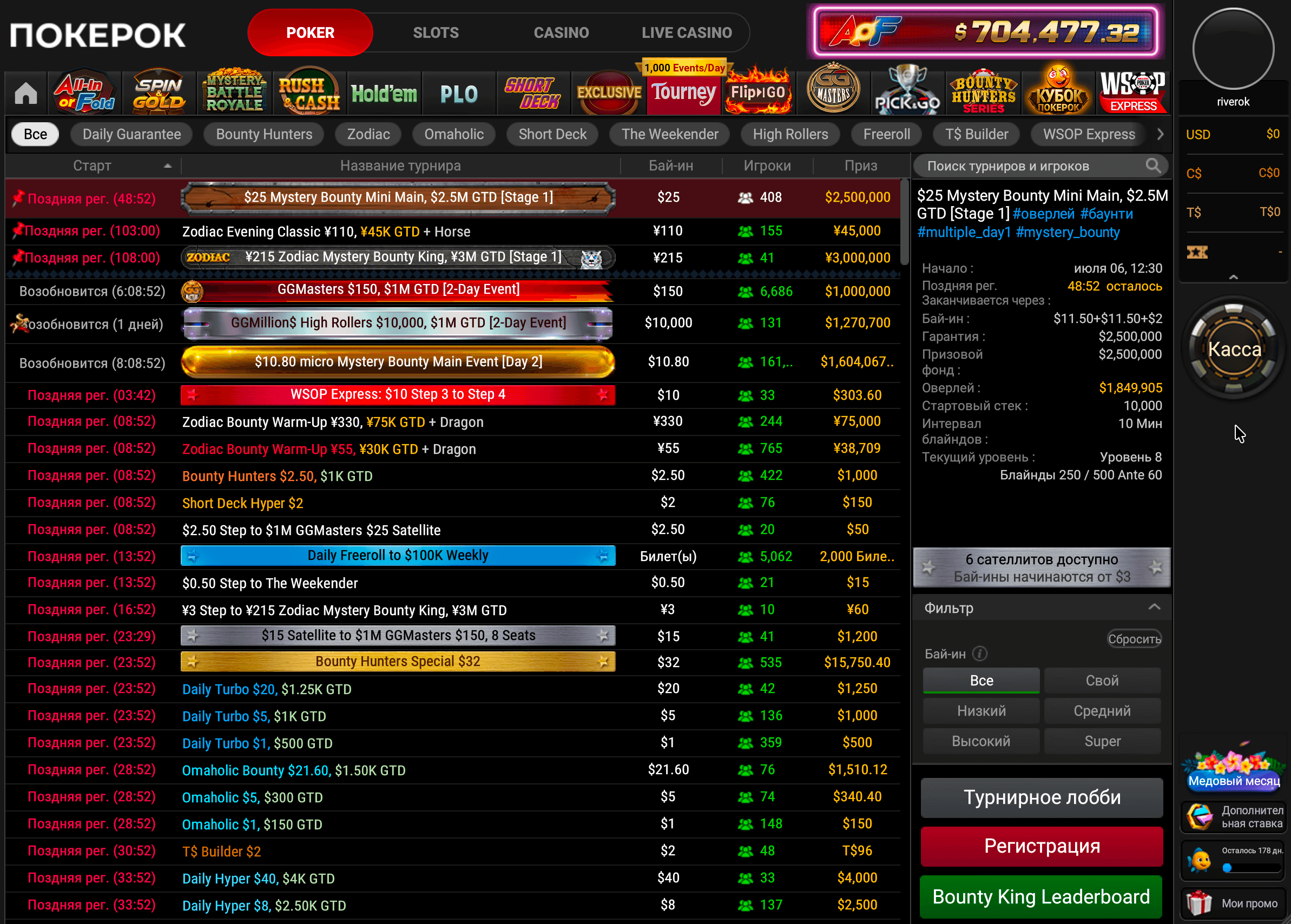Screen dimensions: 1291x924
Task: Select the Super buy-in filter
Action: click(1102, 741)
